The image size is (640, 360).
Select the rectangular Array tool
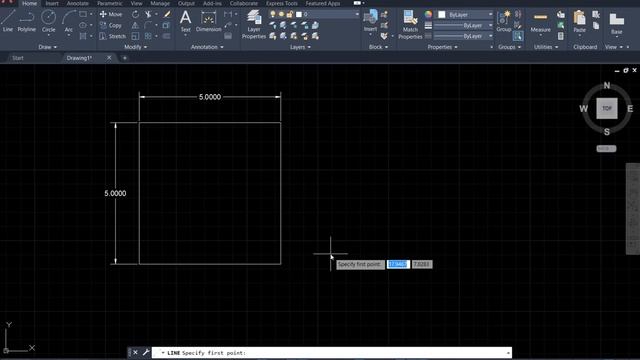[x=148, y=36]
